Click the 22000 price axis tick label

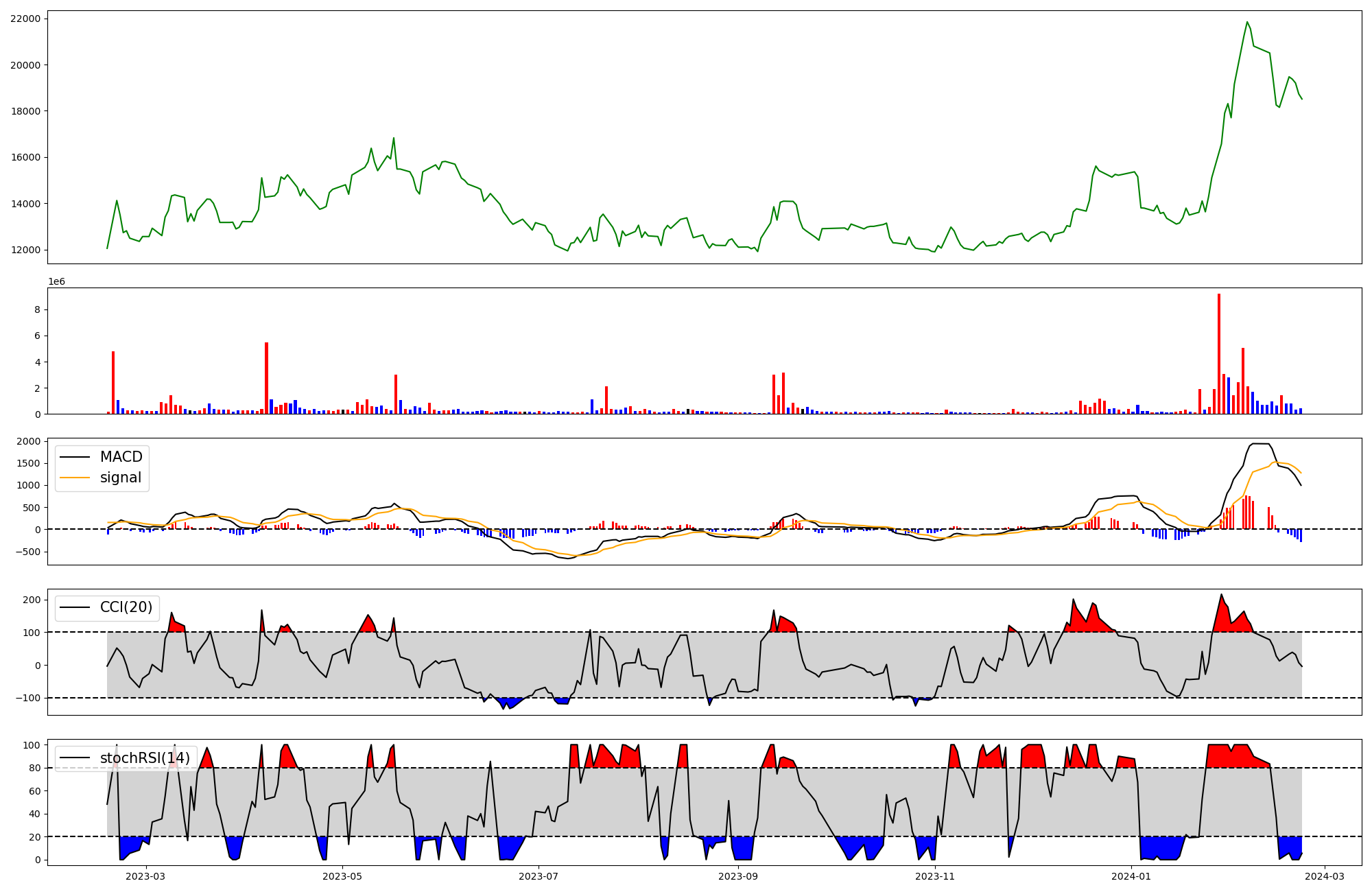[x=25, y=19]
